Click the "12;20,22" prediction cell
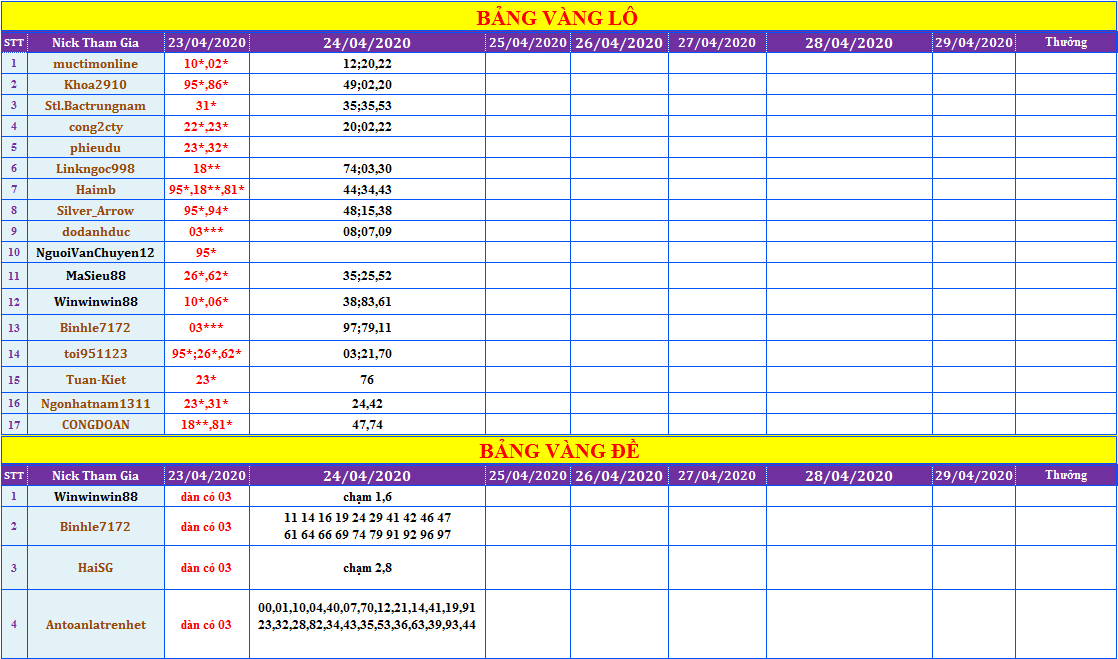1118x659 pixels. (367, 63)
